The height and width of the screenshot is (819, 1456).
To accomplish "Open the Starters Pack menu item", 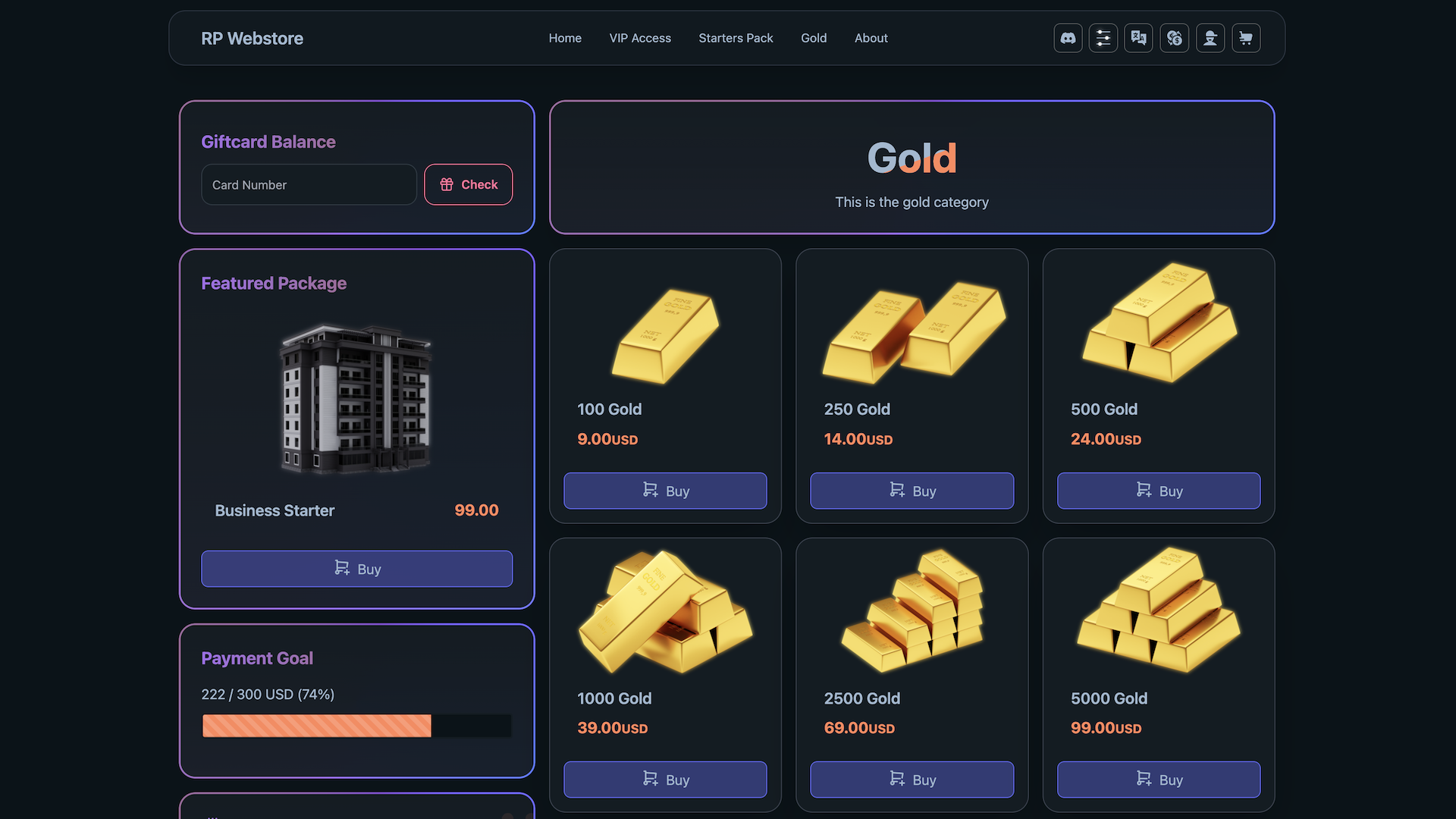I will [736, 38].
